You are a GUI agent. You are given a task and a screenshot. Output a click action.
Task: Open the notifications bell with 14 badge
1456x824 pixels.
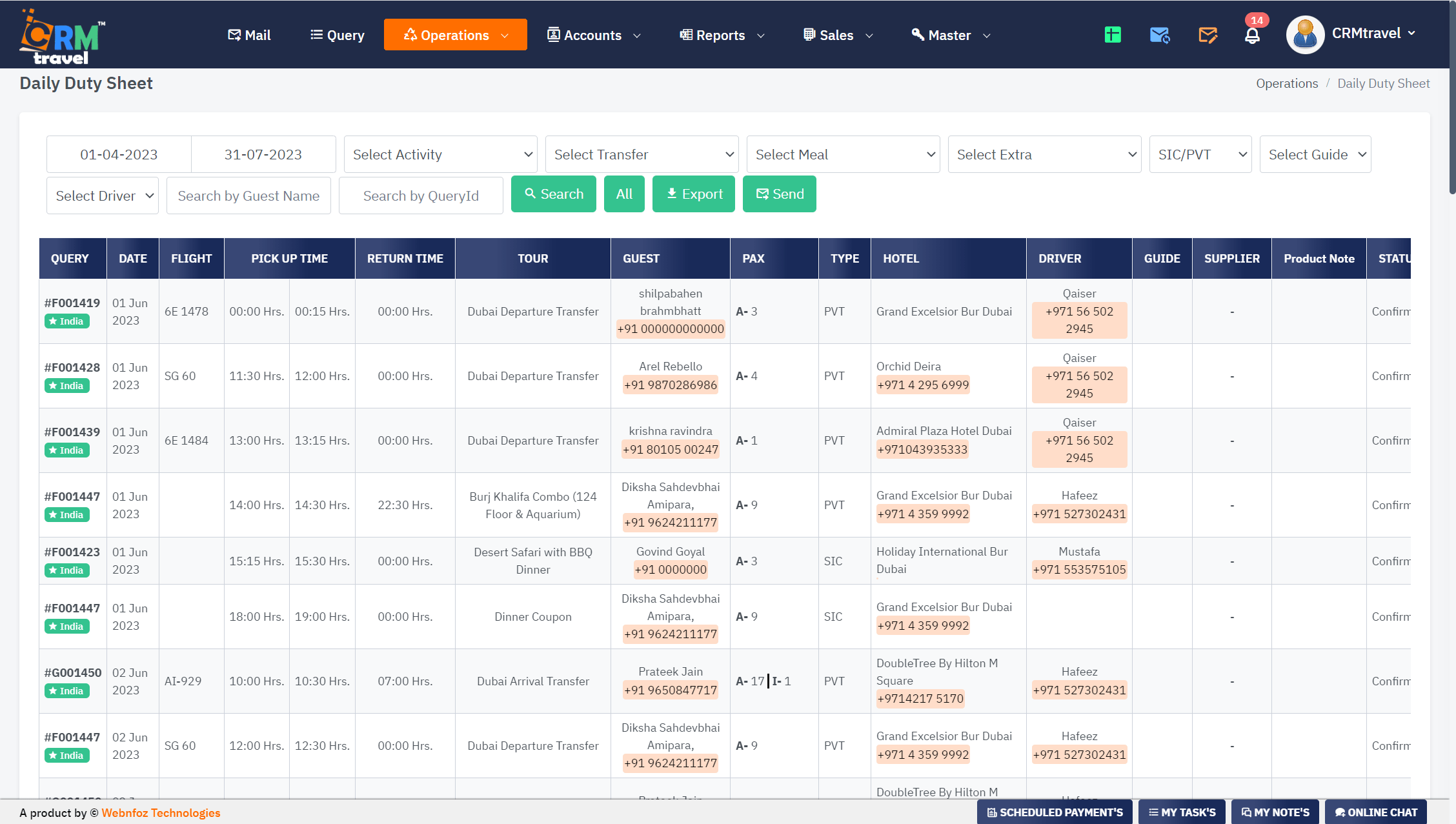coord(1252,35)
